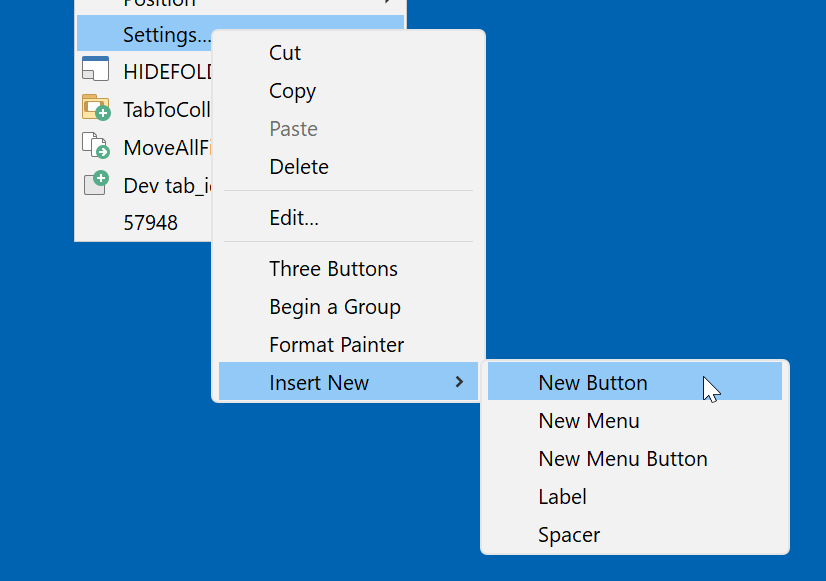826x581 pixels.
Task: Choose Cut from the context menu
Action: tap(285, 53)
